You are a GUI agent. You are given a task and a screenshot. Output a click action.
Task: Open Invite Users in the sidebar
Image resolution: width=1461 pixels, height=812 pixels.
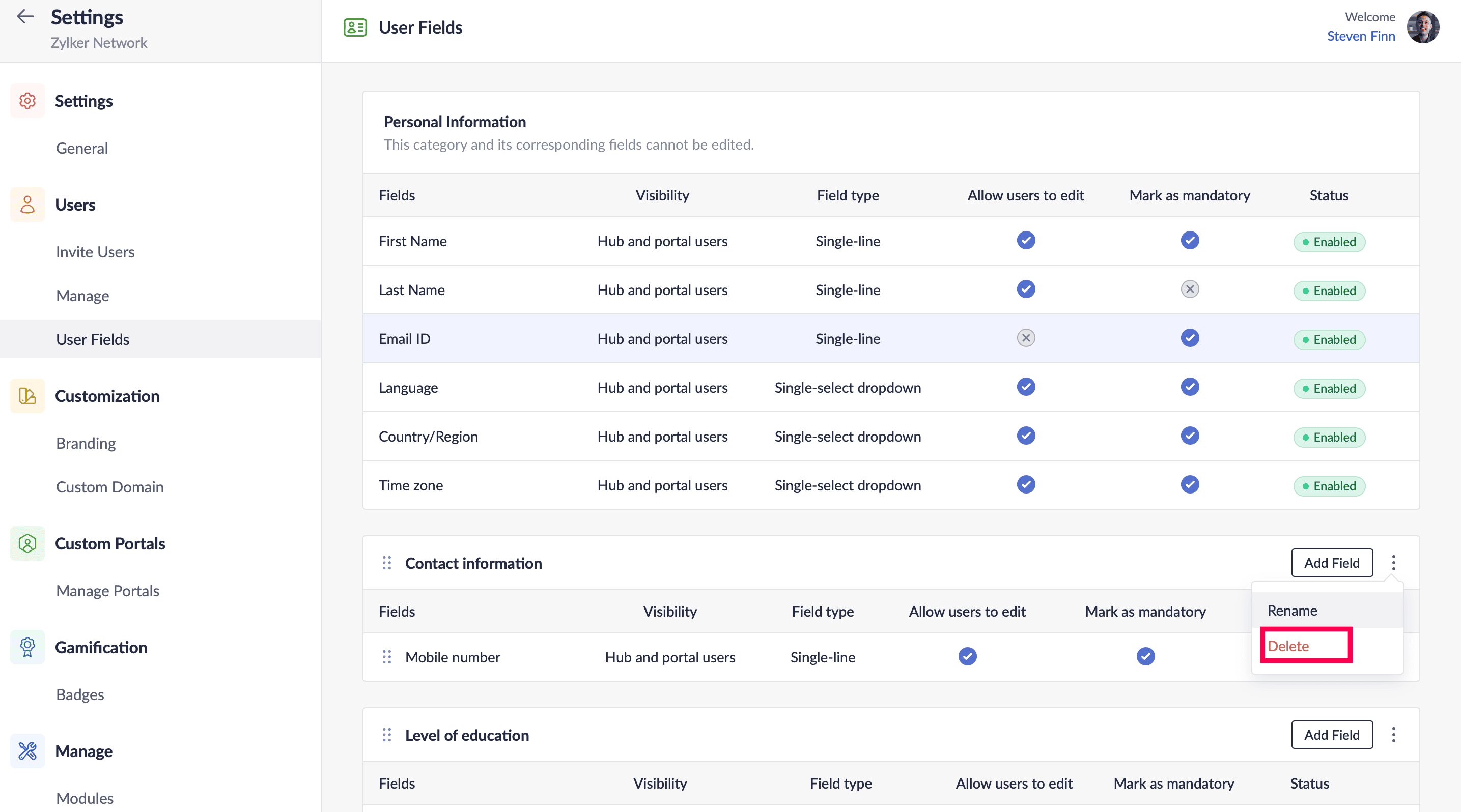(x=95, y=252)
